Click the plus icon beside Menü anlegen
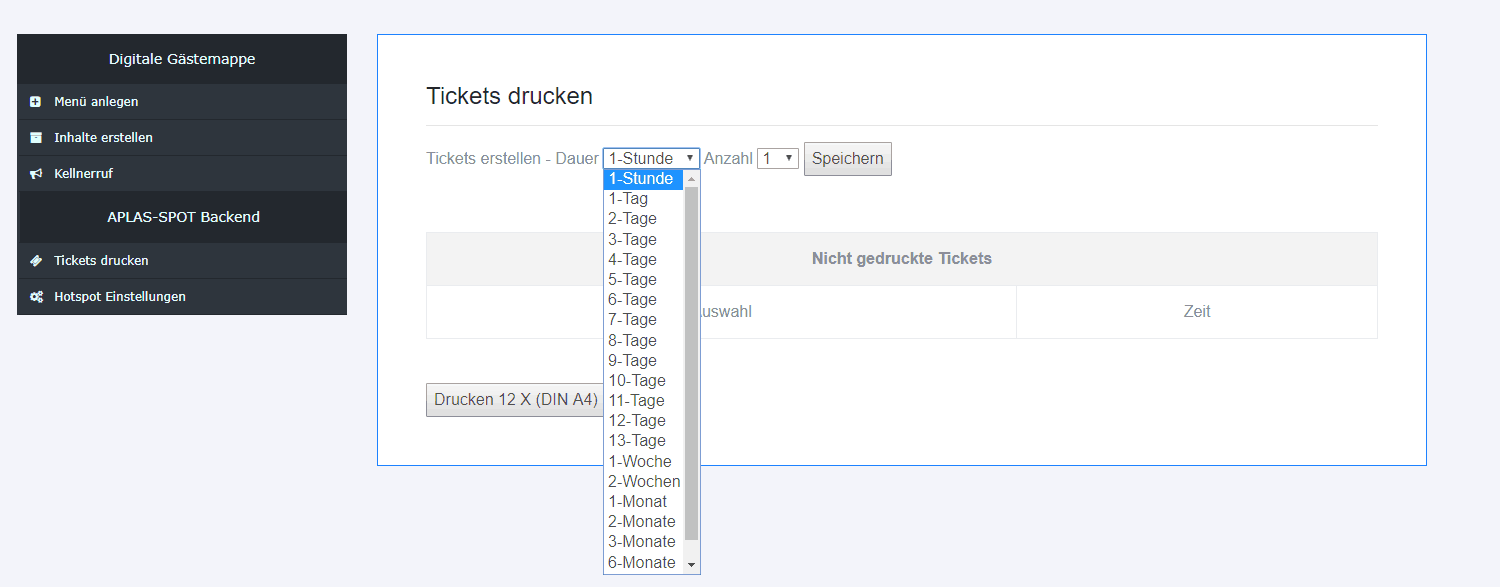Image resolution: width=1500 pixels, height=587 pixels. [36, 102]
